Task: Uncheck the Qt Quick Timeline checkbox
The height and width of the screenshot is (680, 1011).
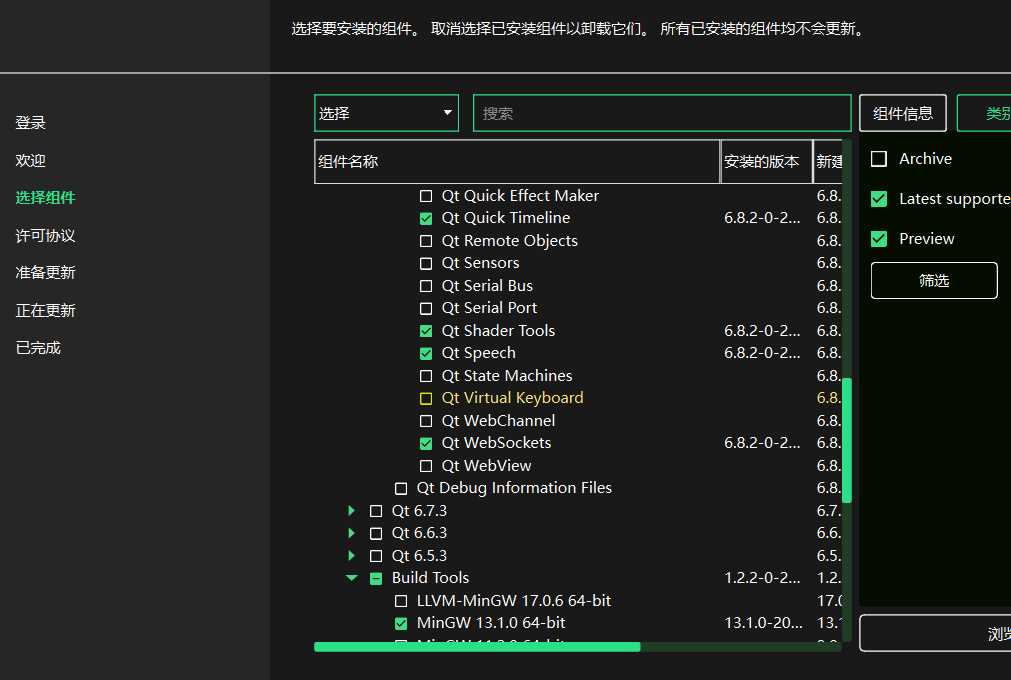Action: [426, 219]
